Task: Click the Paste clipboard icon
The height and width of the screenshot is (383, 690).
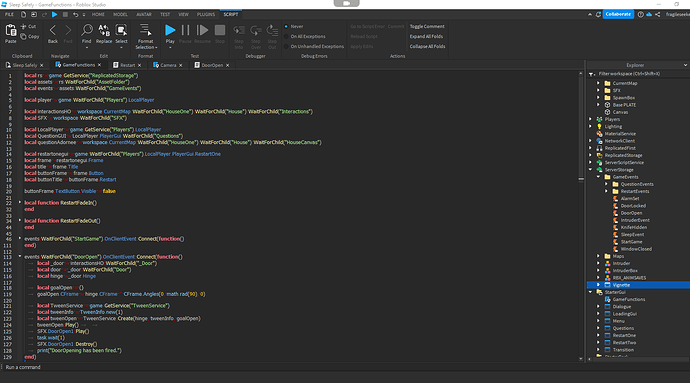Action: click(x=11, y=30)
